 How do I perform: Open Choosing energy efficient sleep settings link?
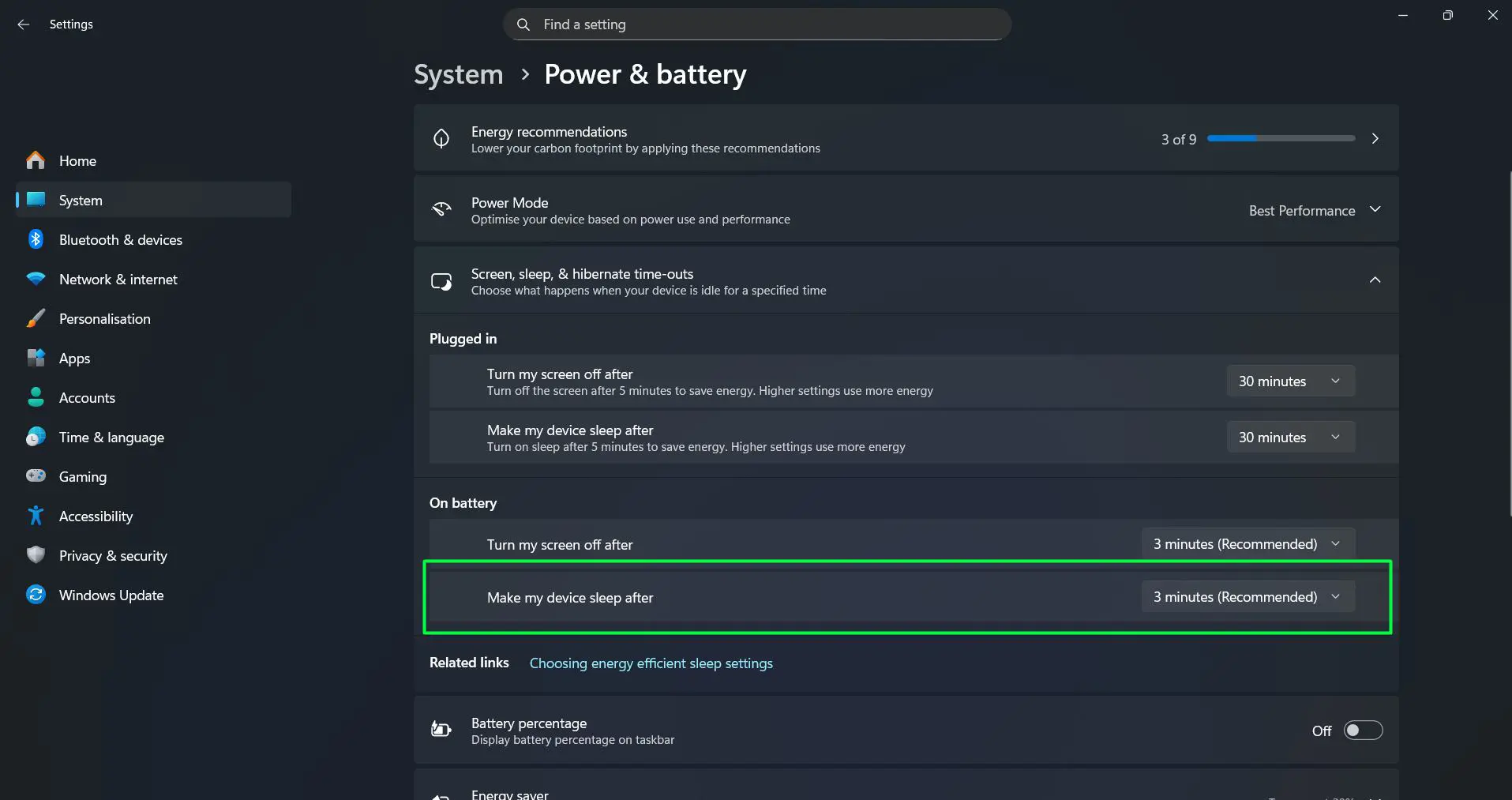tap(650, 663)
